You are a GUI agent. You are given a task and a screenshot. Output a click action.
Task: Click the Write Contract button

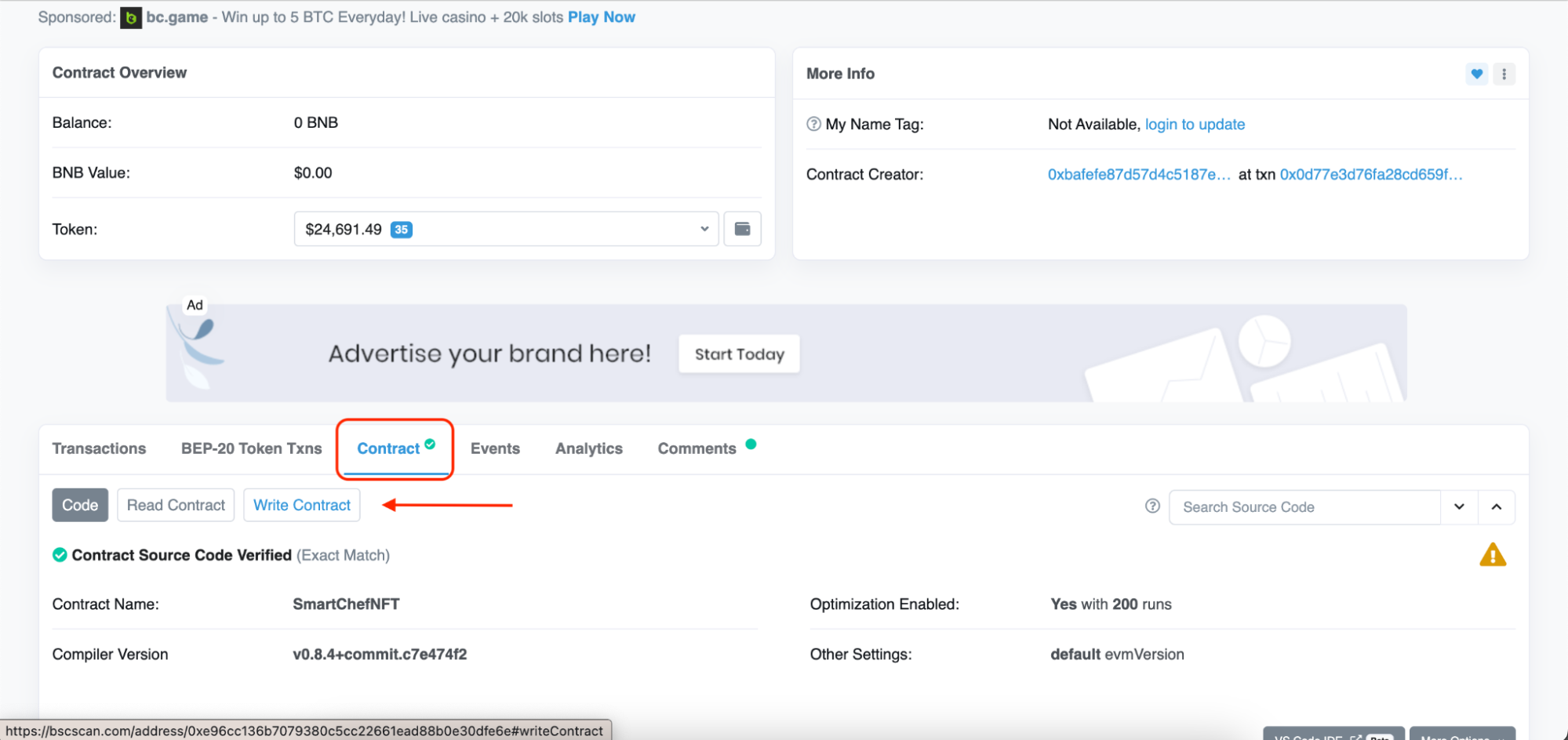pos(302,506)
